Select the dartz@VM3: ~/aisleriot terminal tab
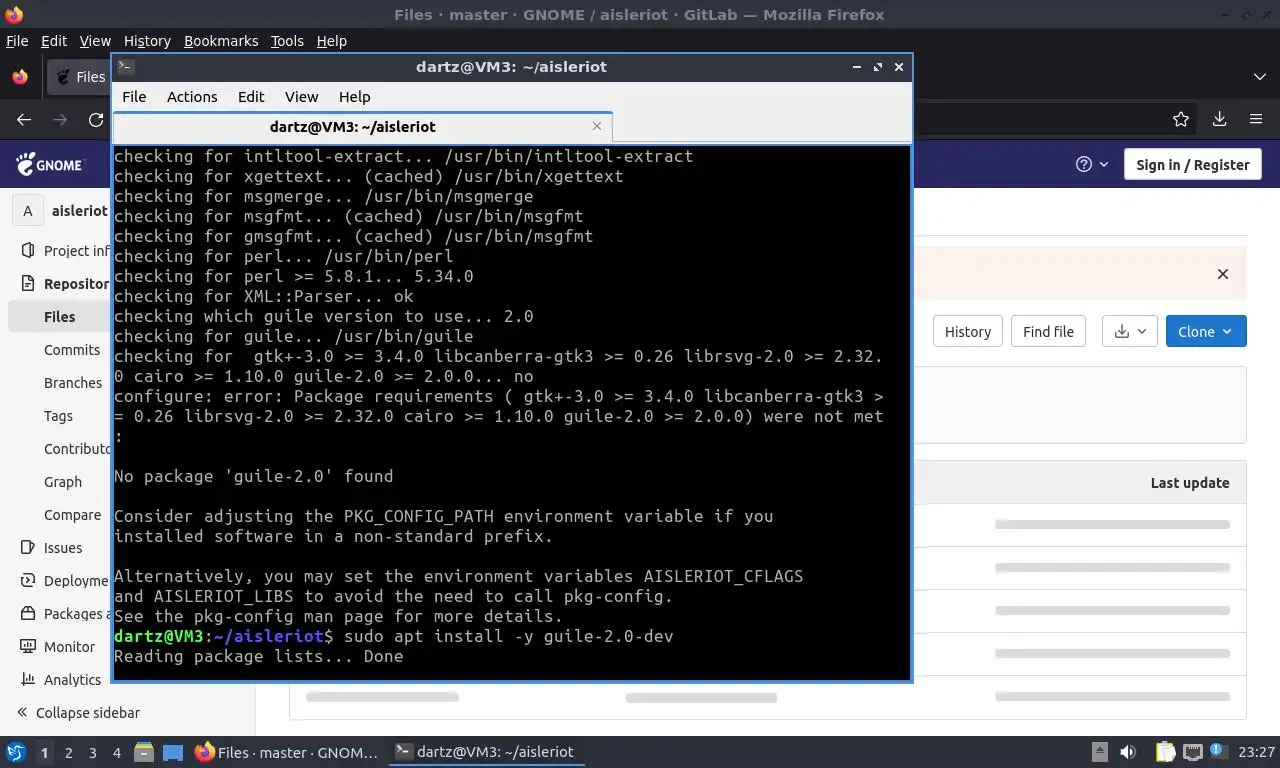Viewport: 1280px width, 768px height. click(362, 127)
